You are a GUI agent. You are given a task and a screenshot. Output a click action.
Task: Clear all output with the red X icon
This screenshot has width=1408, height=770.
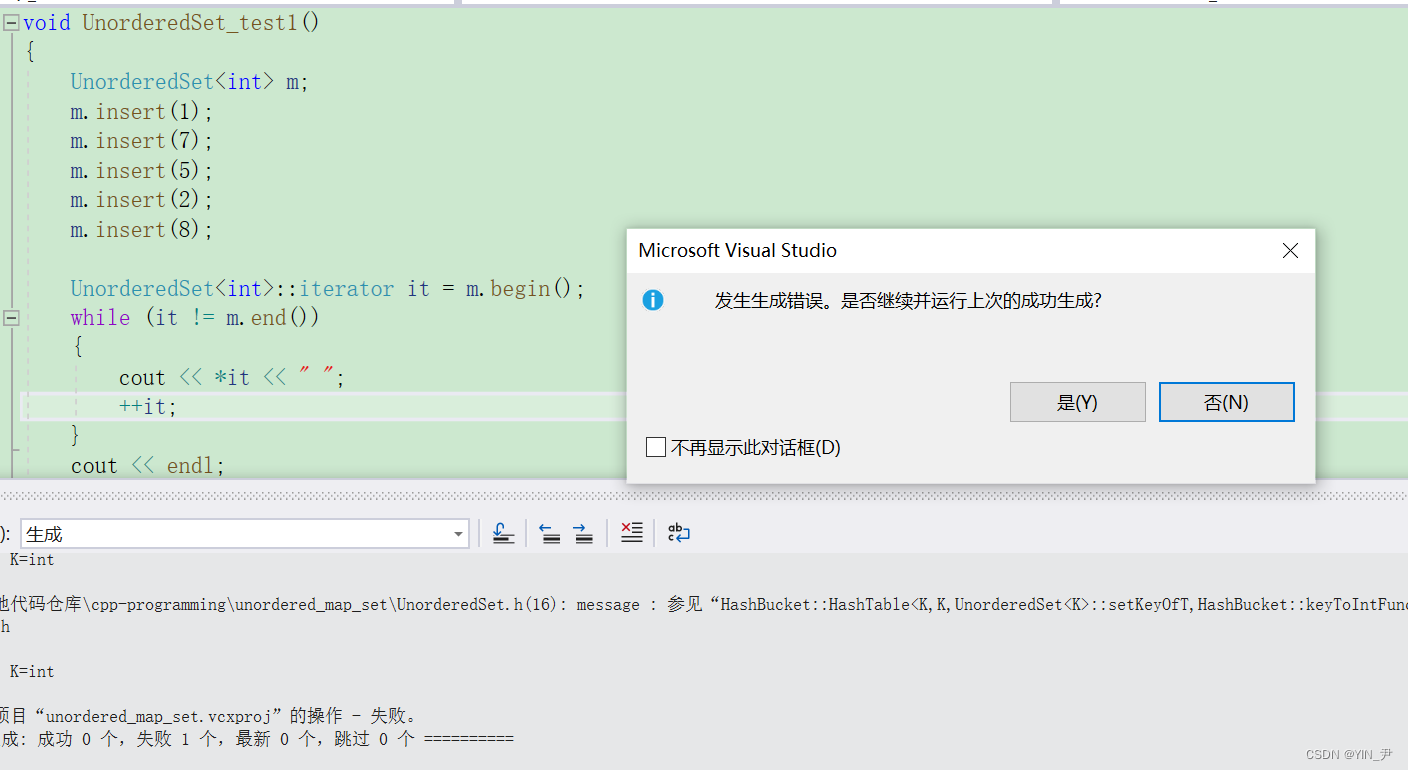click(631, 533)
